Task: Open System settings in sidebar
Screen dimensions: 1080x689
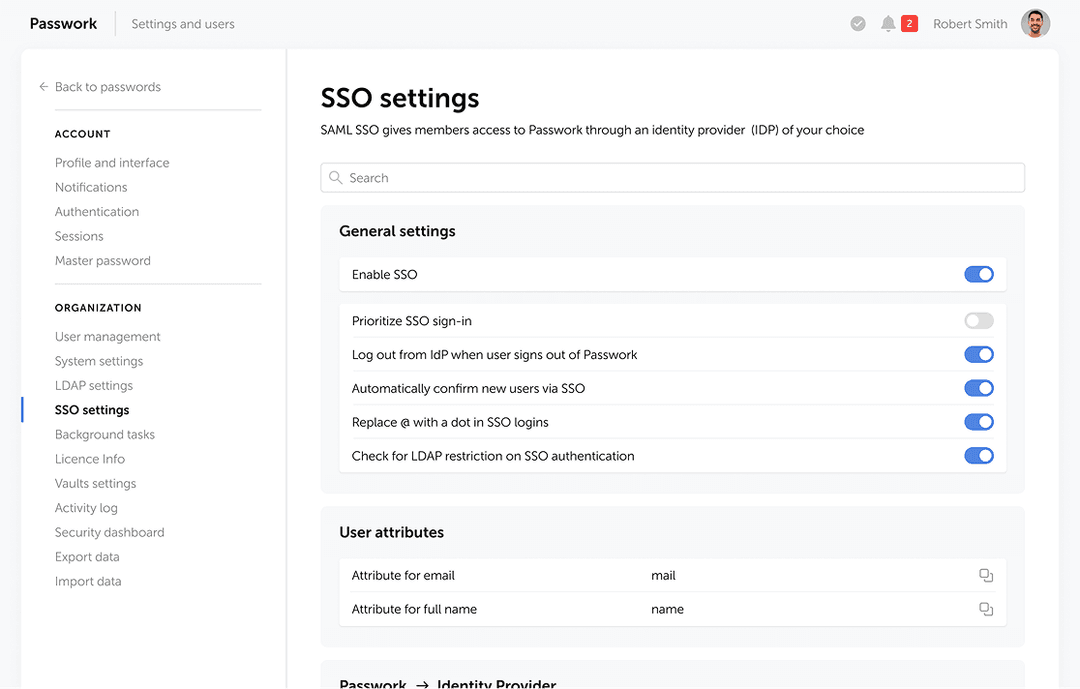Action: click(x=99, y=361)
